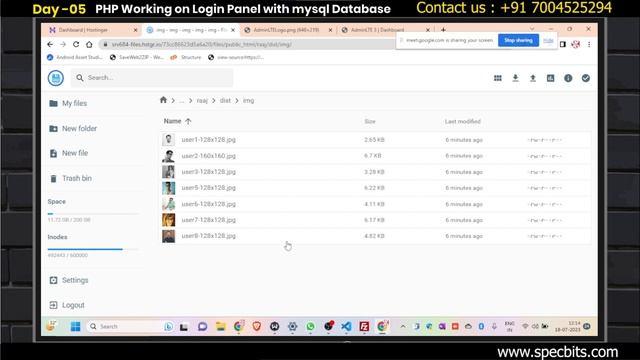Open the search tab list dropdown

pyautogui.click(x=532, y=29)
